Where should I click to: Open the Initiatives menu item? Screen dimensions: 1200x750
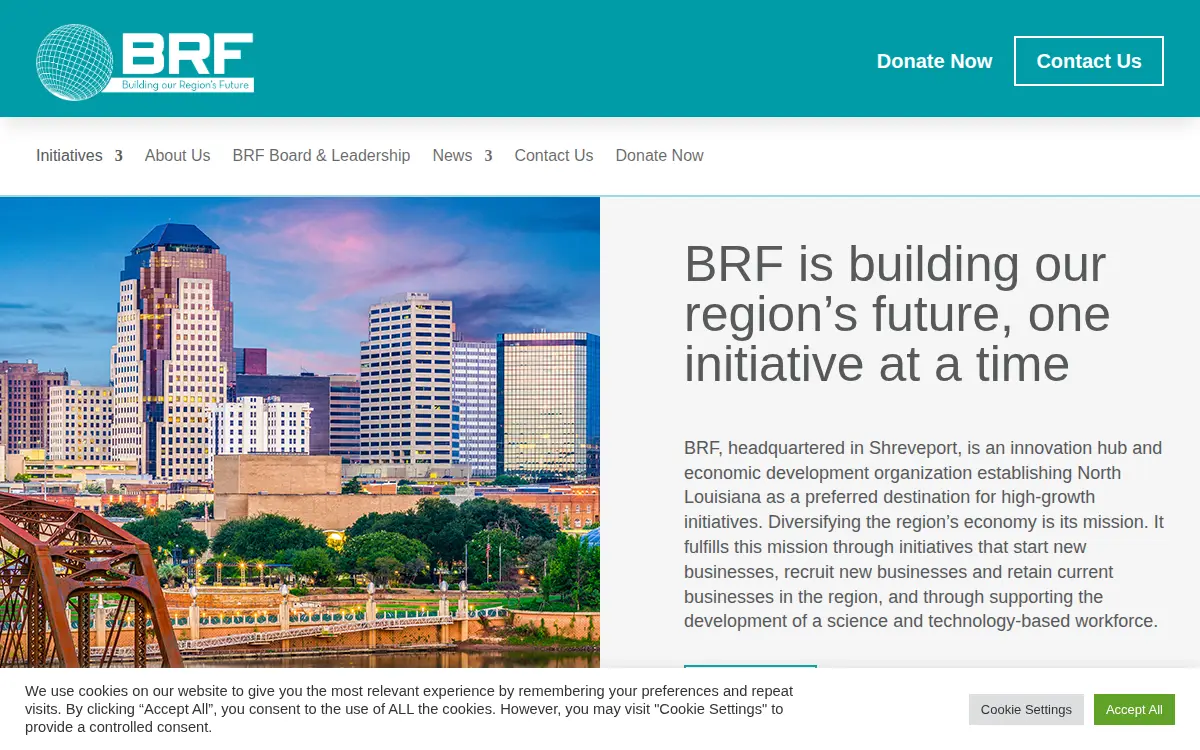coord(69,156)
